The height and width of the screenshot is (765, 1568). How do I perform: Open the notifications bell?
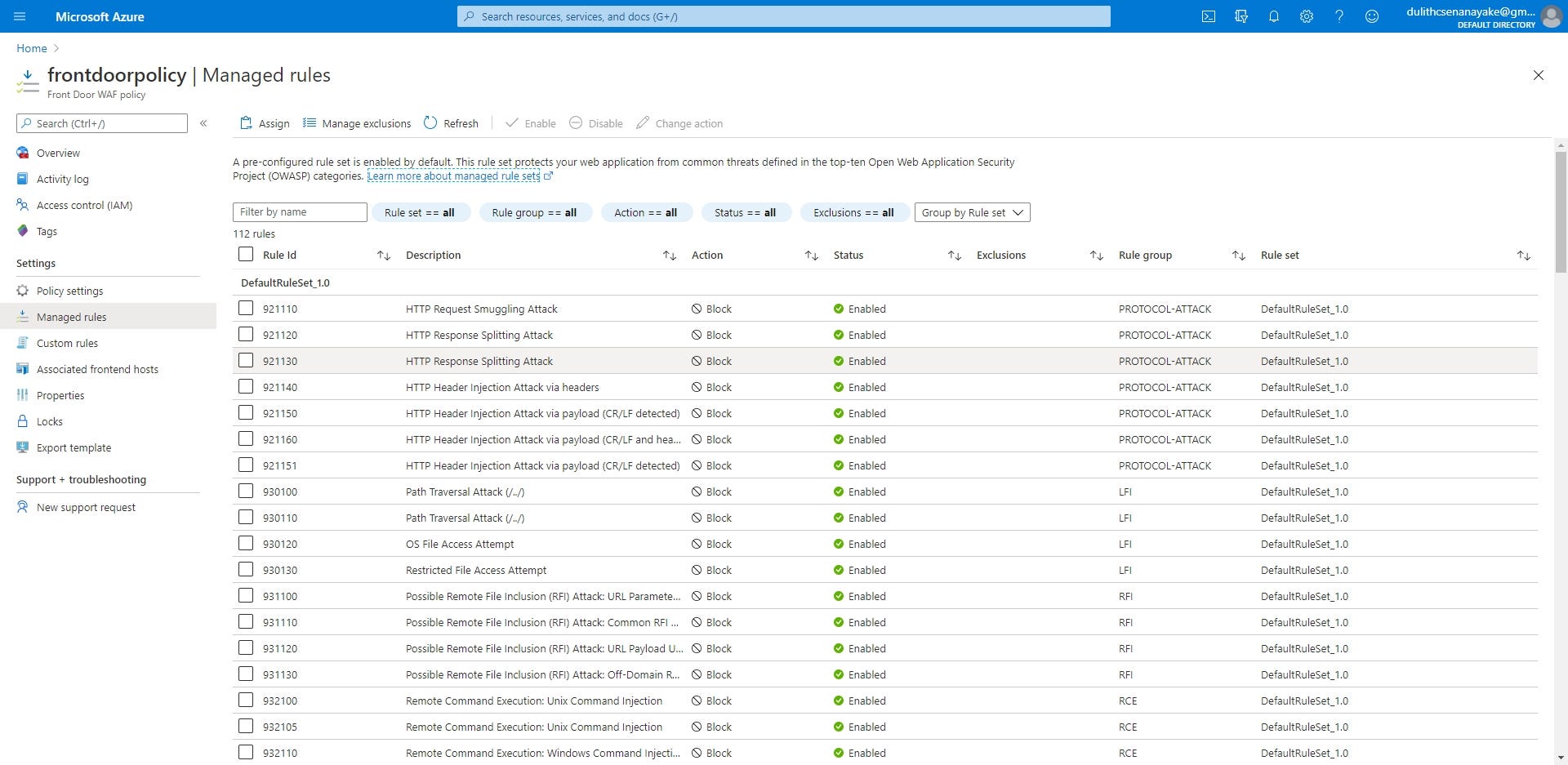click(x=1274, y=16)
